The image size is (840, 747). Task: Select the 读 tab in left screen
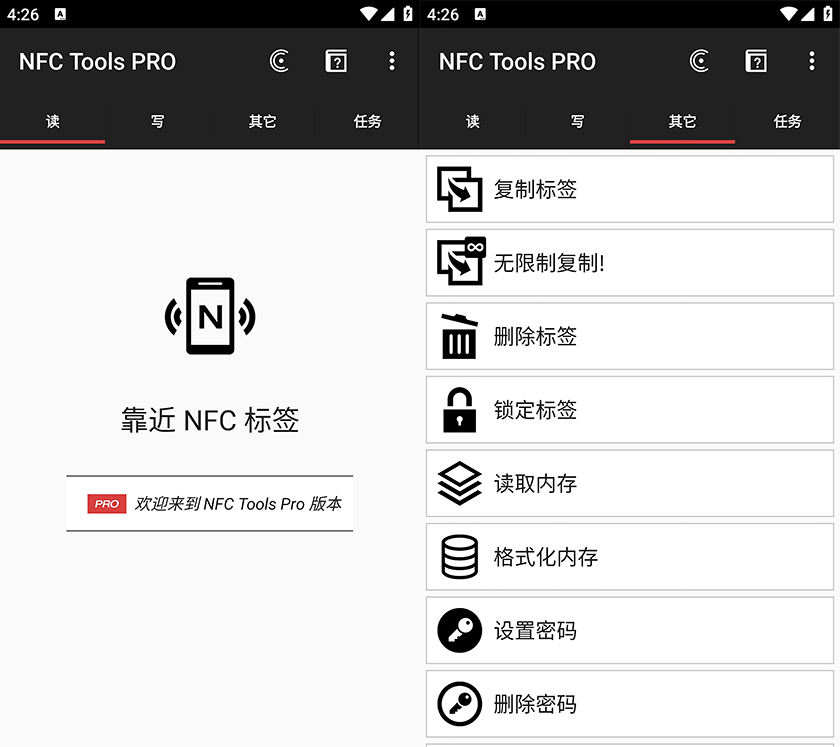[52, 122]
